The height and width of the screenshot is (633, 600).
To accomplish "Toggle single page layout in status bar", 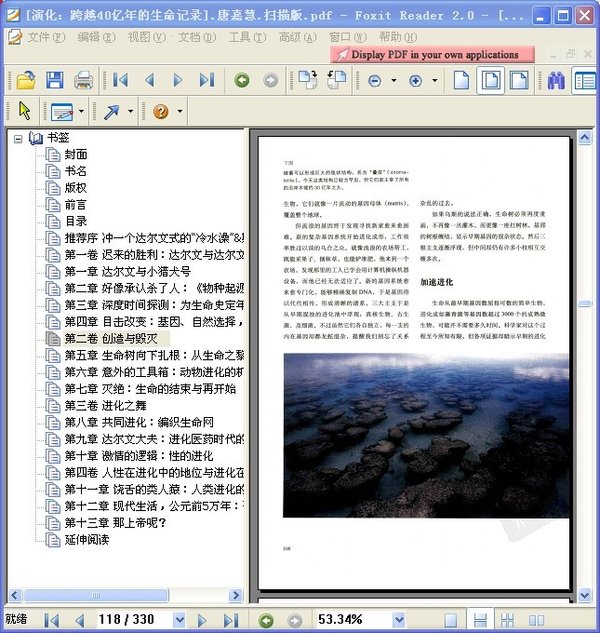I will point(451,620).
